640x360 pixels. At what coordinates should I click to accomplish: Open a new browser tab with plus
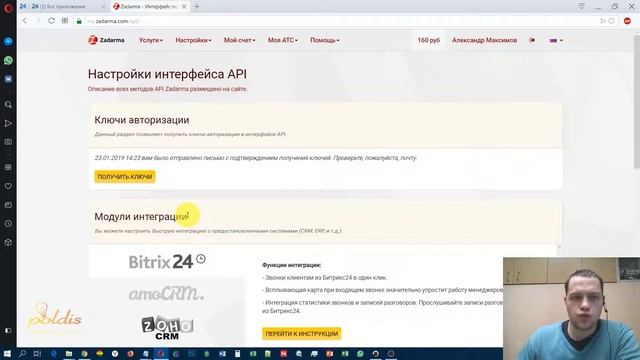tap(197, 6)
